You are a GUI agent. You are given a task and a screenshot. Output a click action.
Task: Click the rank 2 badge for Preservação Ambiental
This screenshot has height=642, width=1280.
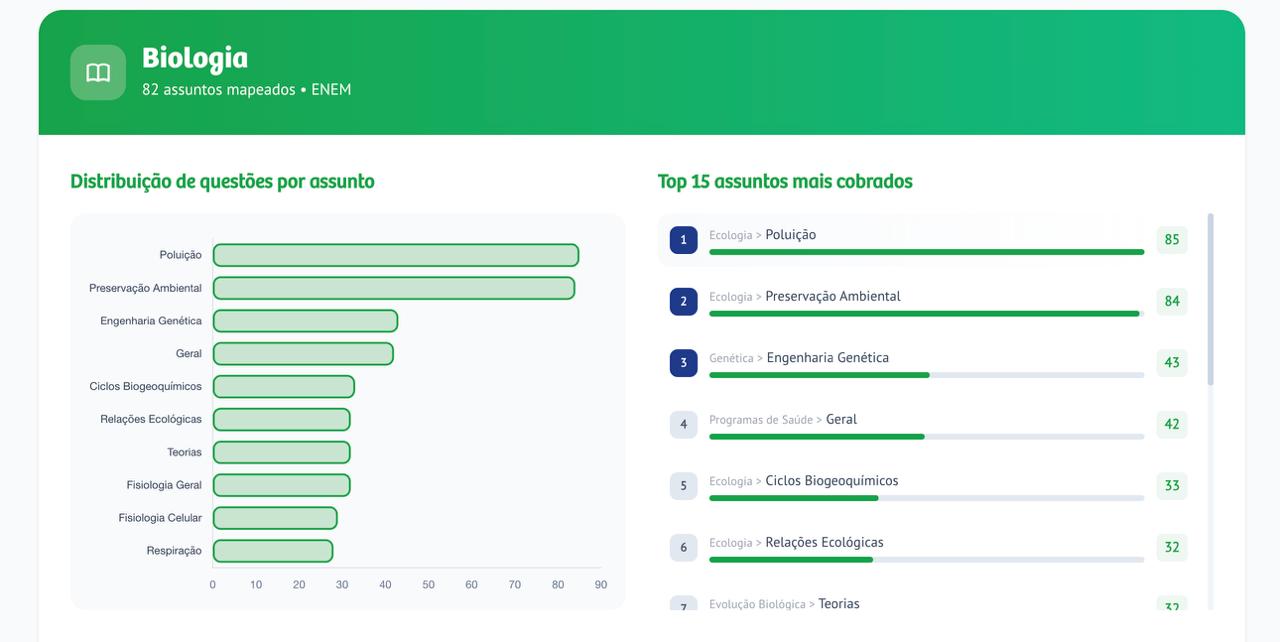pyautogui.click(x=684, y=301)
